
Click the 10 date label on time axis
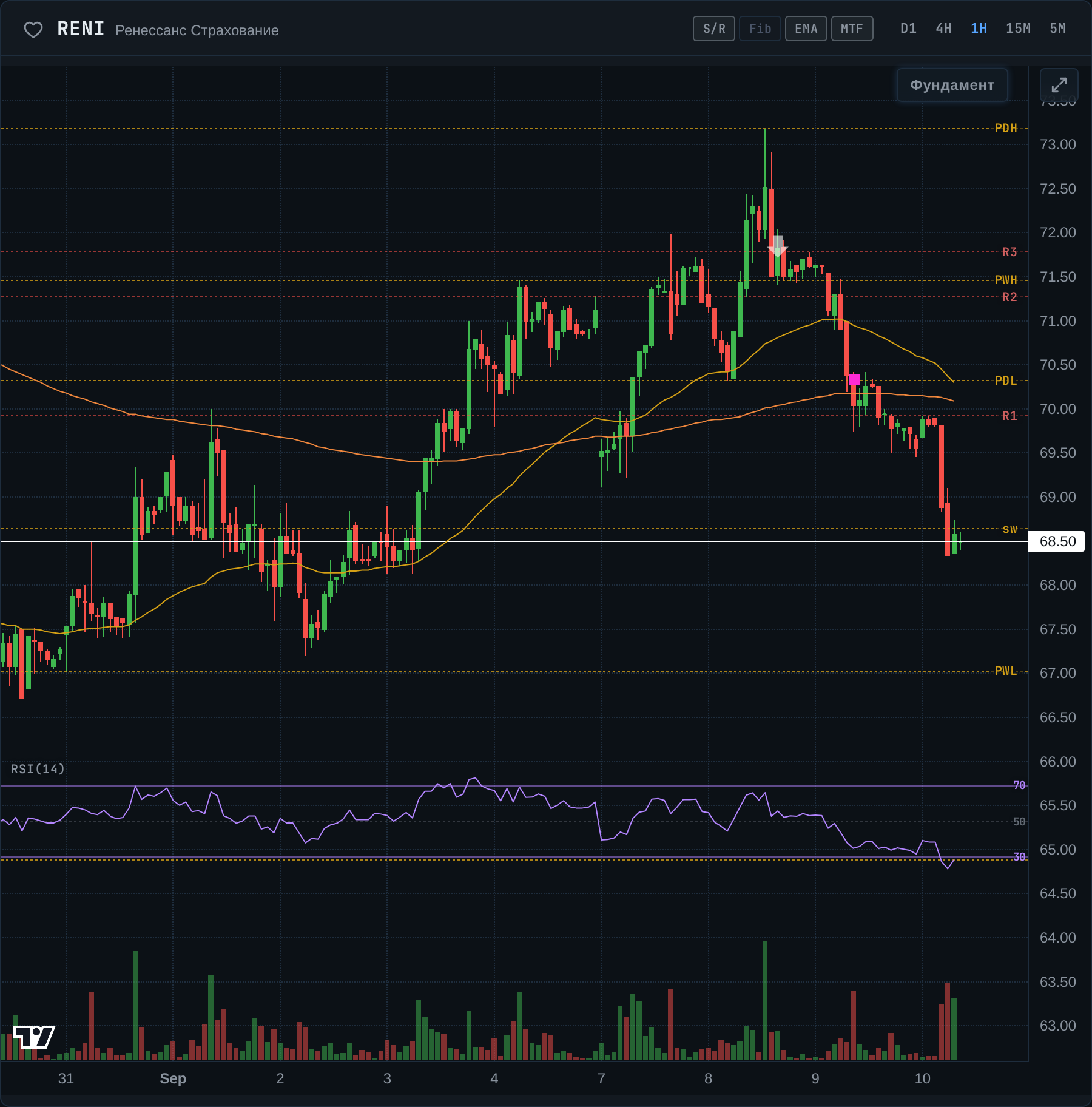click(922, 1078)
